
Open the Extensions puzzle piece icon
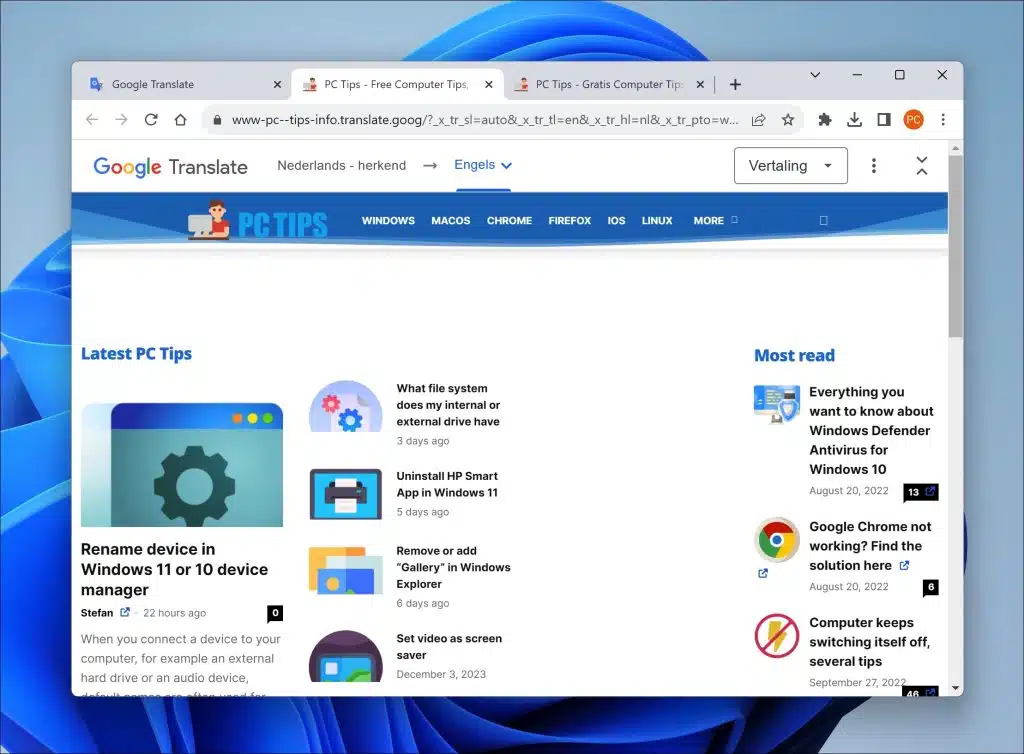point(825,120)
